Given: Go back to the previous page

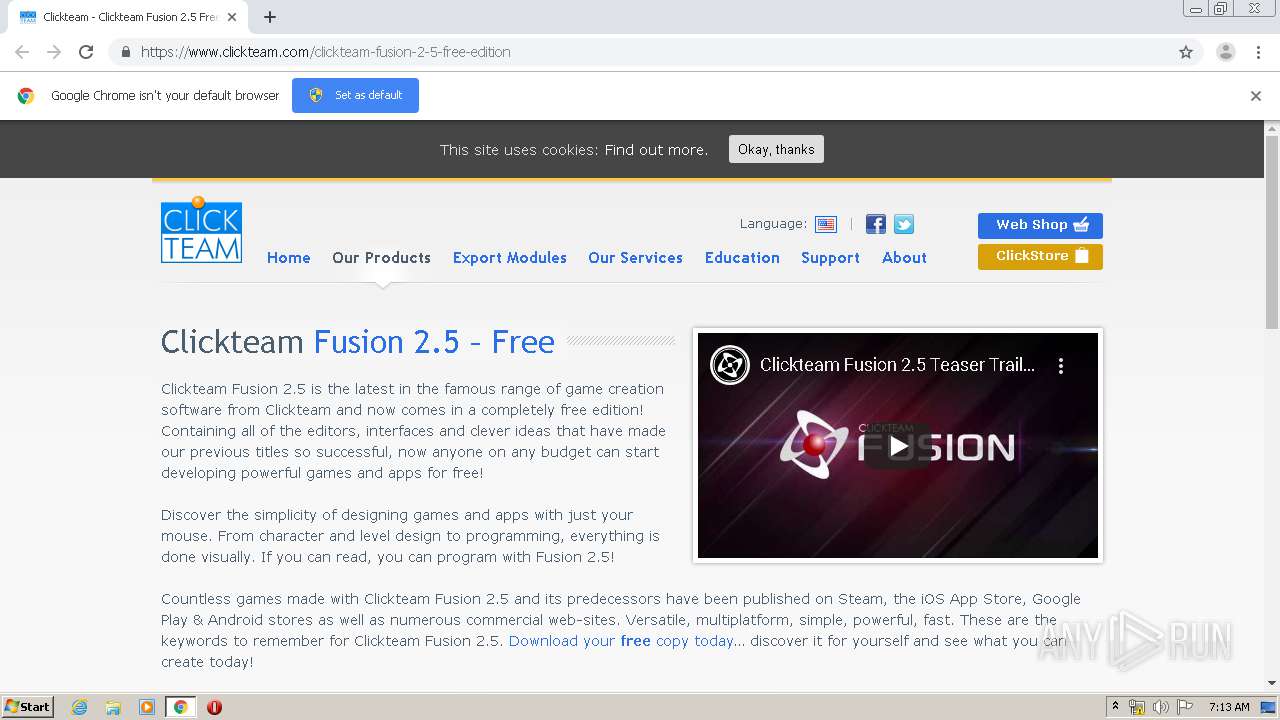Looking at the screenshot, I should pyautogui.click(x=22, y=52).
